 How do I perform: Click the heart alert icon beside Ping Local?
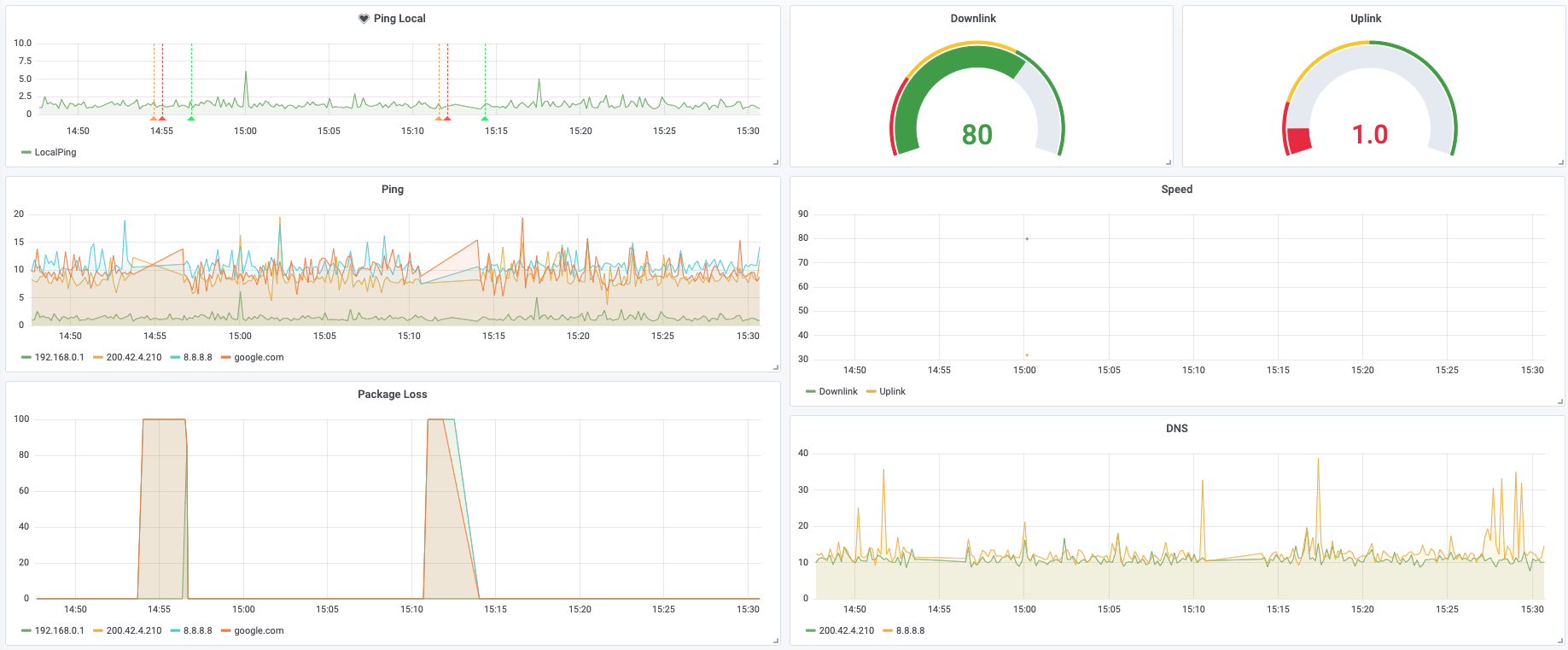pyautogui.click(x=364, y=19)
